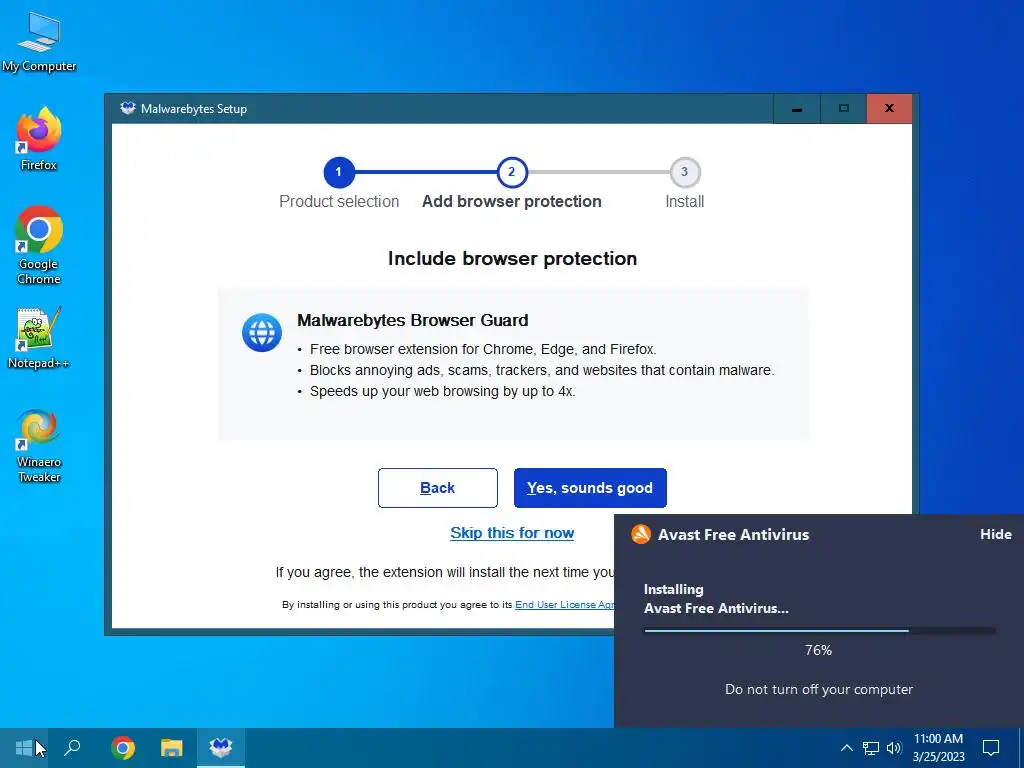The height and width of the screenshot is (768, 1024).
Task: Open the Windows Start menu
Action: (x=24, y=748)
